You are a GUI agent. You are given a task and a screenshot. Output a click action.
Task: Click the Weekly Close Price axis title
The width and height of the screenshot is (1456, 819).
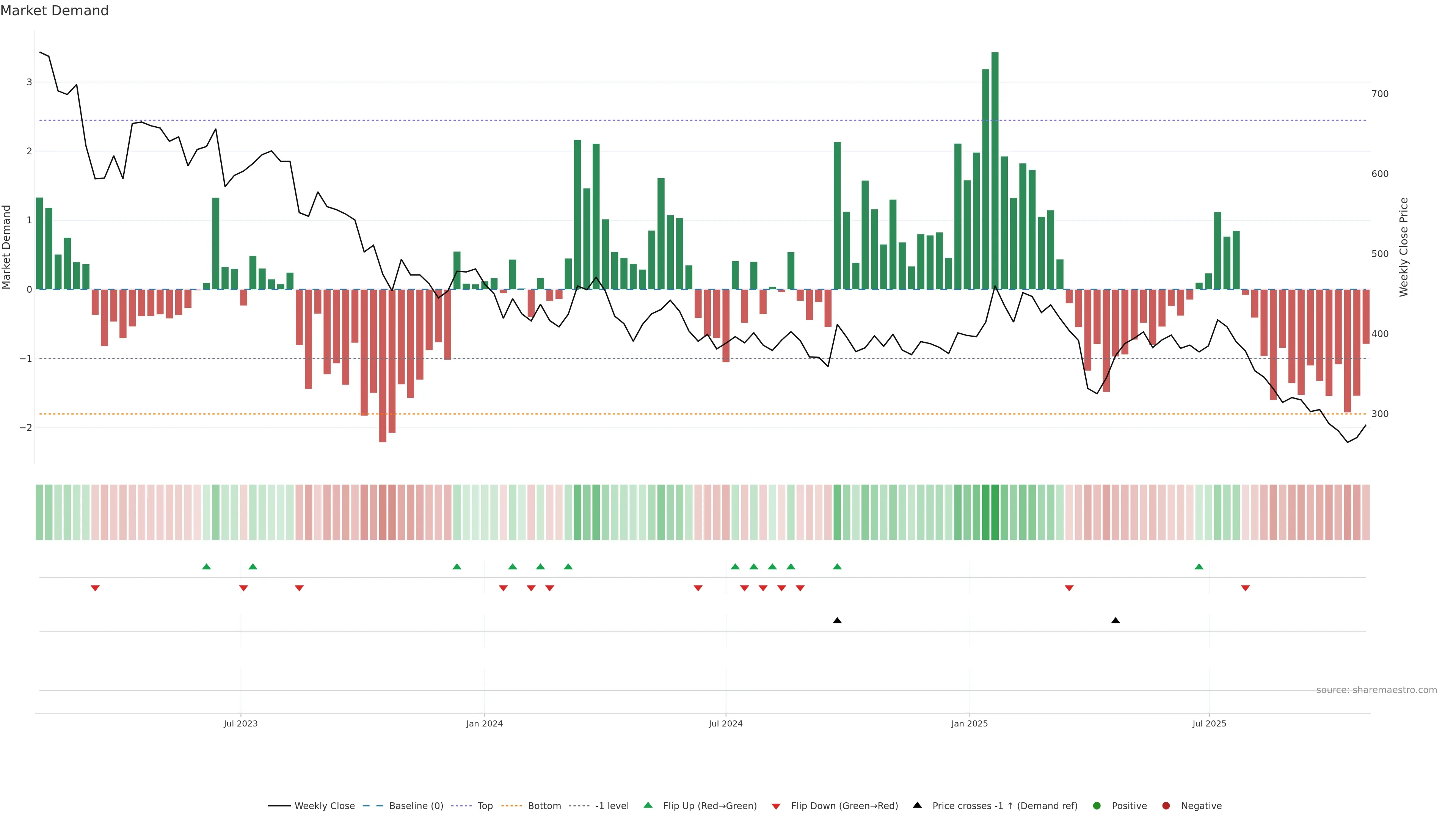[1403, 247]
